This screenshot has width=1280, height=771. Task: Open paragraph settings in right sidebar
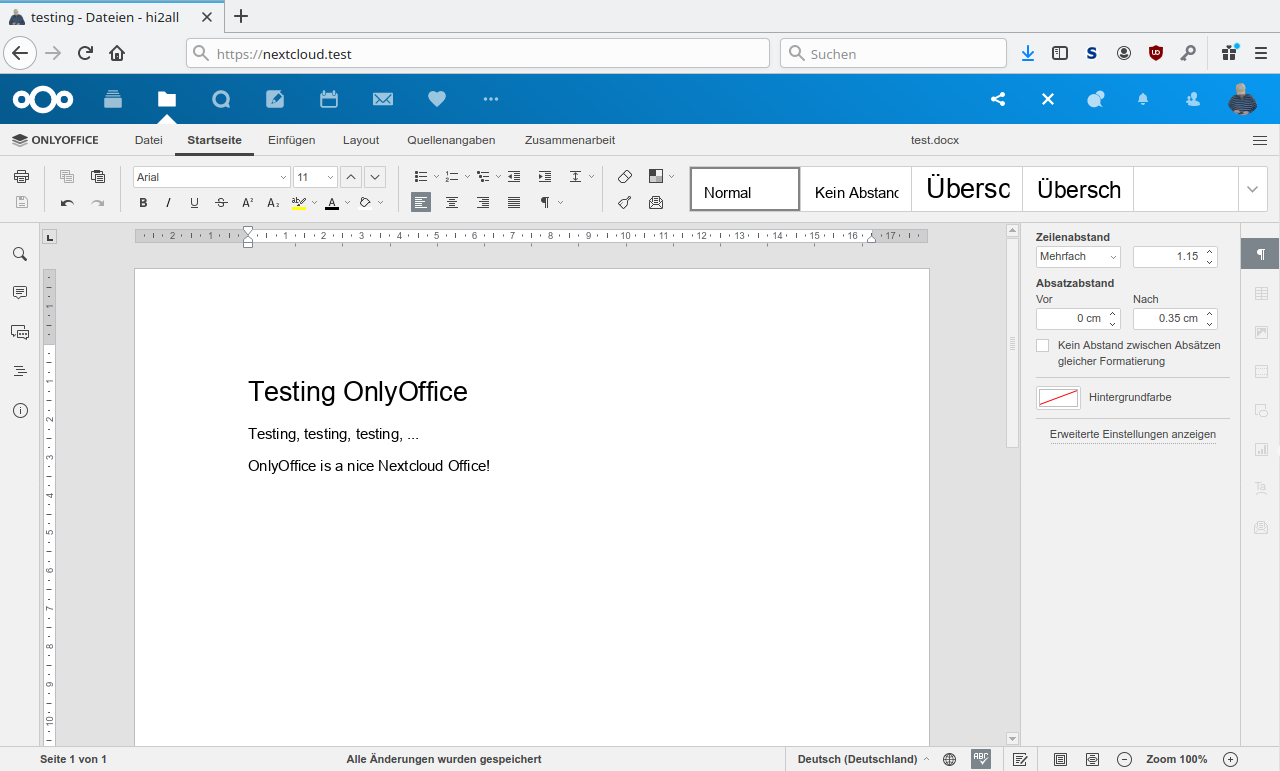tap(1260, 254)
